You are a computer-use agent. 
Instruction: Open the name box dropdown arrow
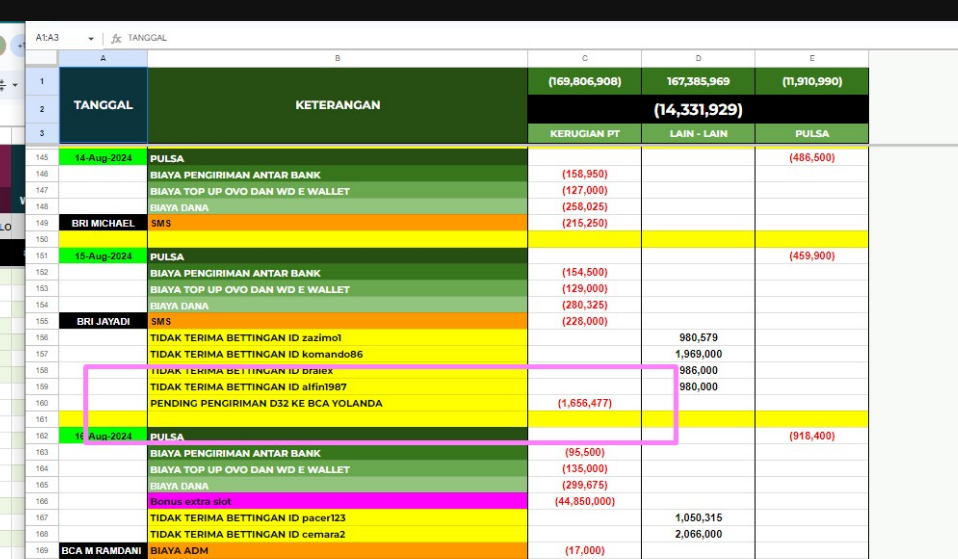tap(91, 38)
